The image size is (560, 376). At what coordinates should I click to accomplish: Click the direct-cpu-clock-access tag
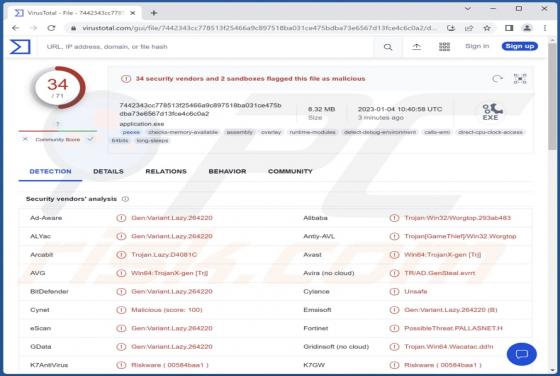coord(490,132)
